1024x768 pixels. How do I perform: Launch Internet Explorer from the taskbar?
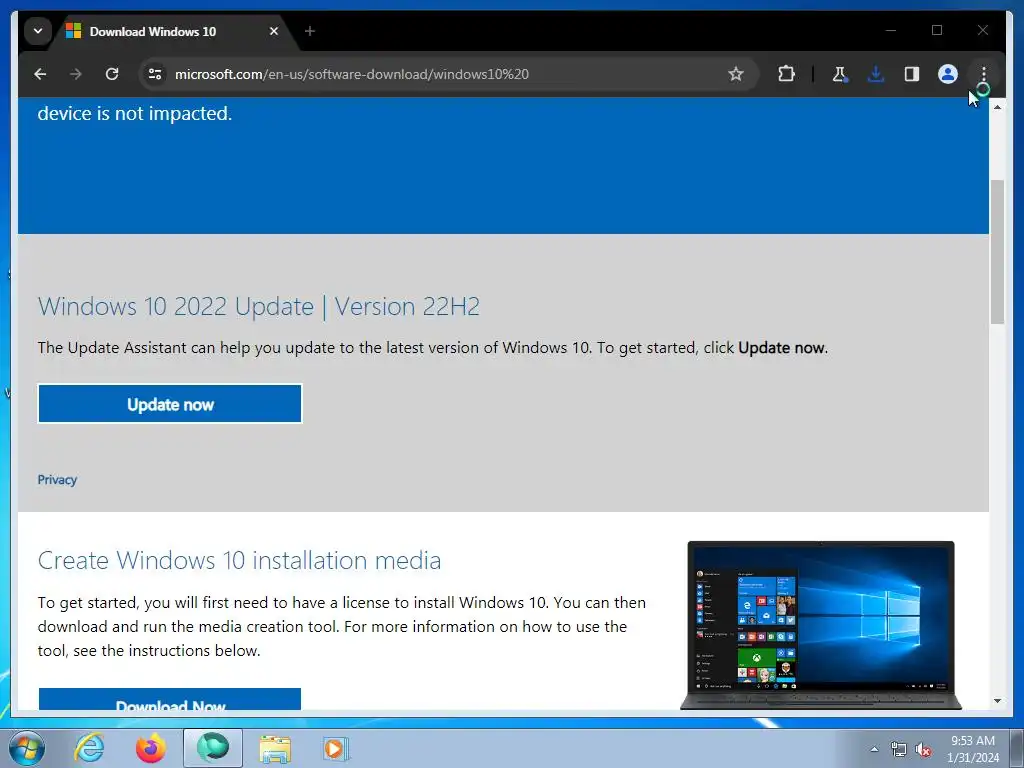pyautogui.click(x=89, y=748)
